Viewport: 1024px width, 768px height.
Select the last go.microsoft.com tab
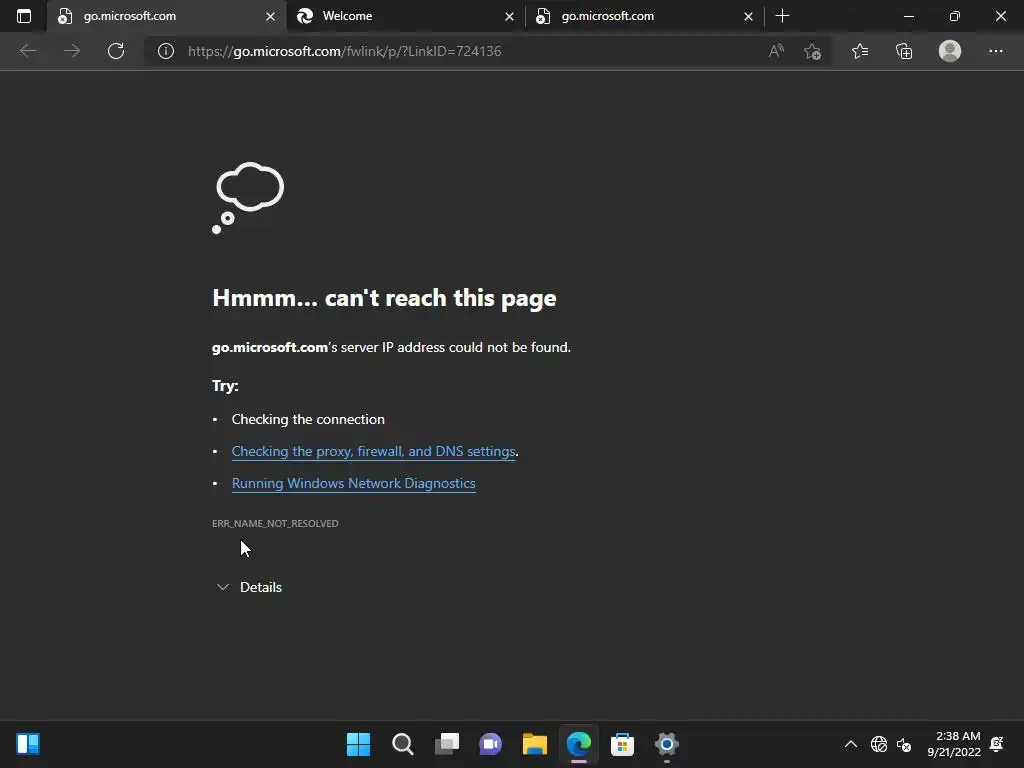645,16
